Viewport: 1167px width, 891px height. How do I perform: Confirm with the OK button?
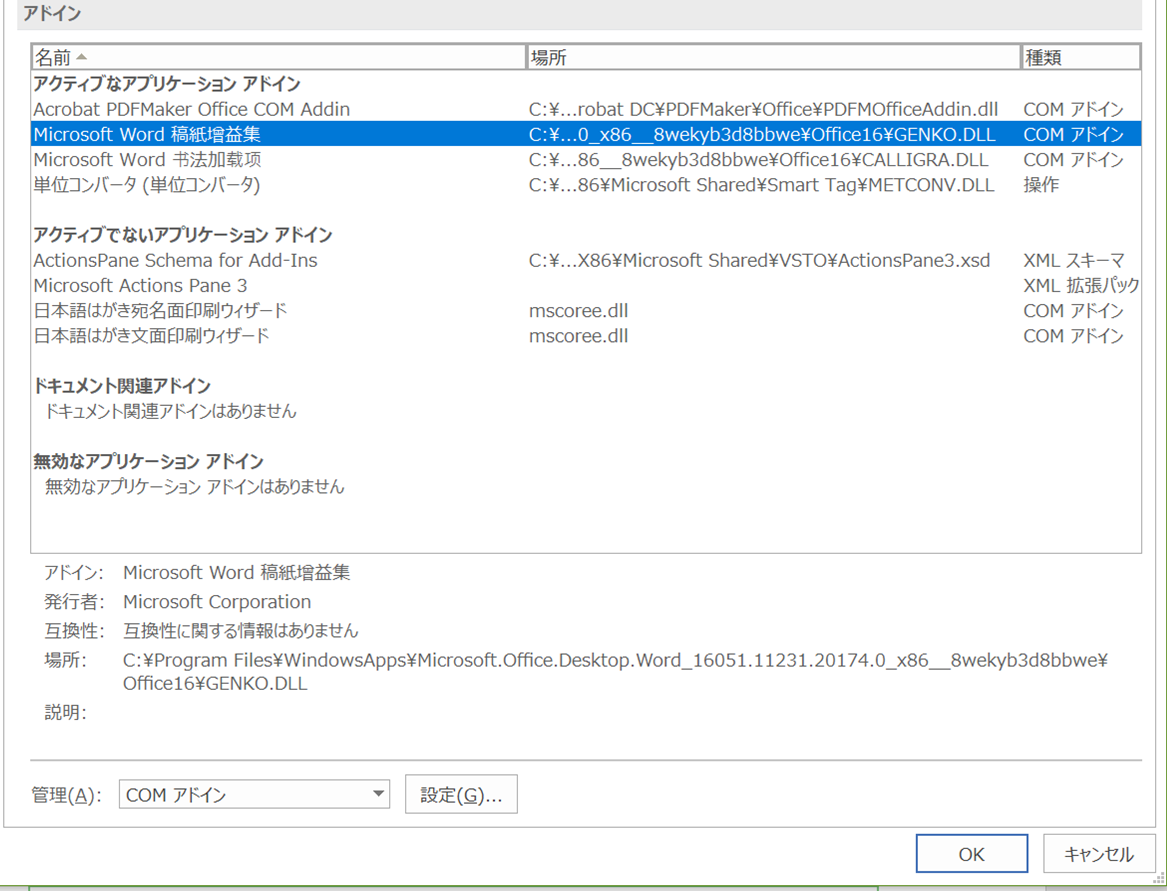pyautogui.click(x=971, y=853)
